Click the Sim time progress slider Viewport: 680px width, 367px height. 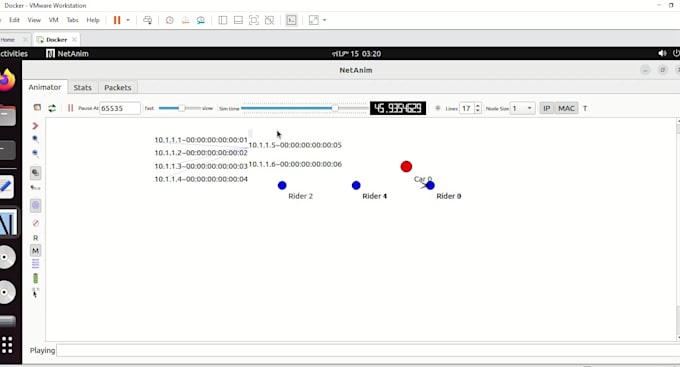[x=304, y=108]
